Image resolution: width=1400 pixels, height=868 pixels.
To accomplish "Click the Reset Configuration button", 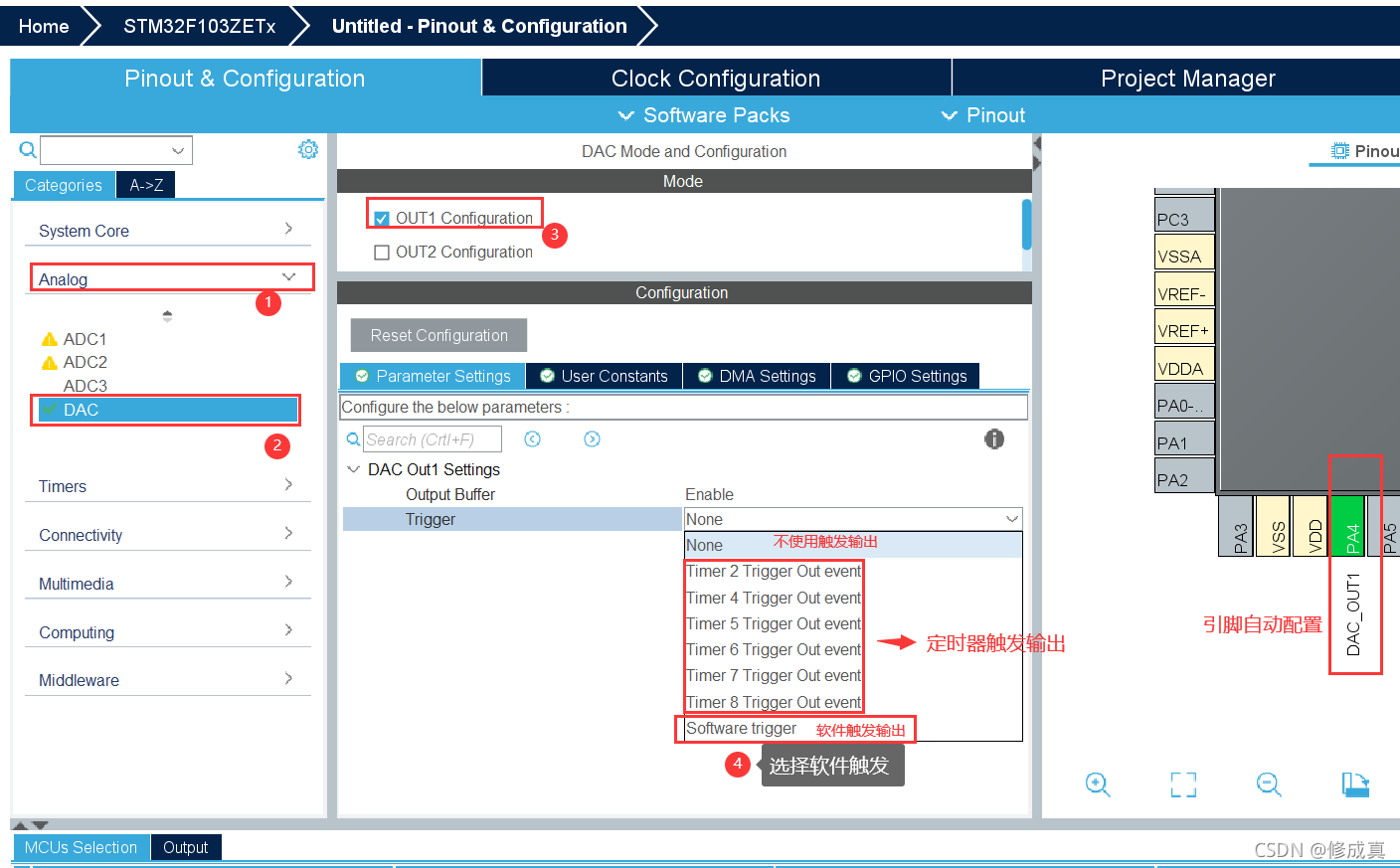I will click(439, 335).
